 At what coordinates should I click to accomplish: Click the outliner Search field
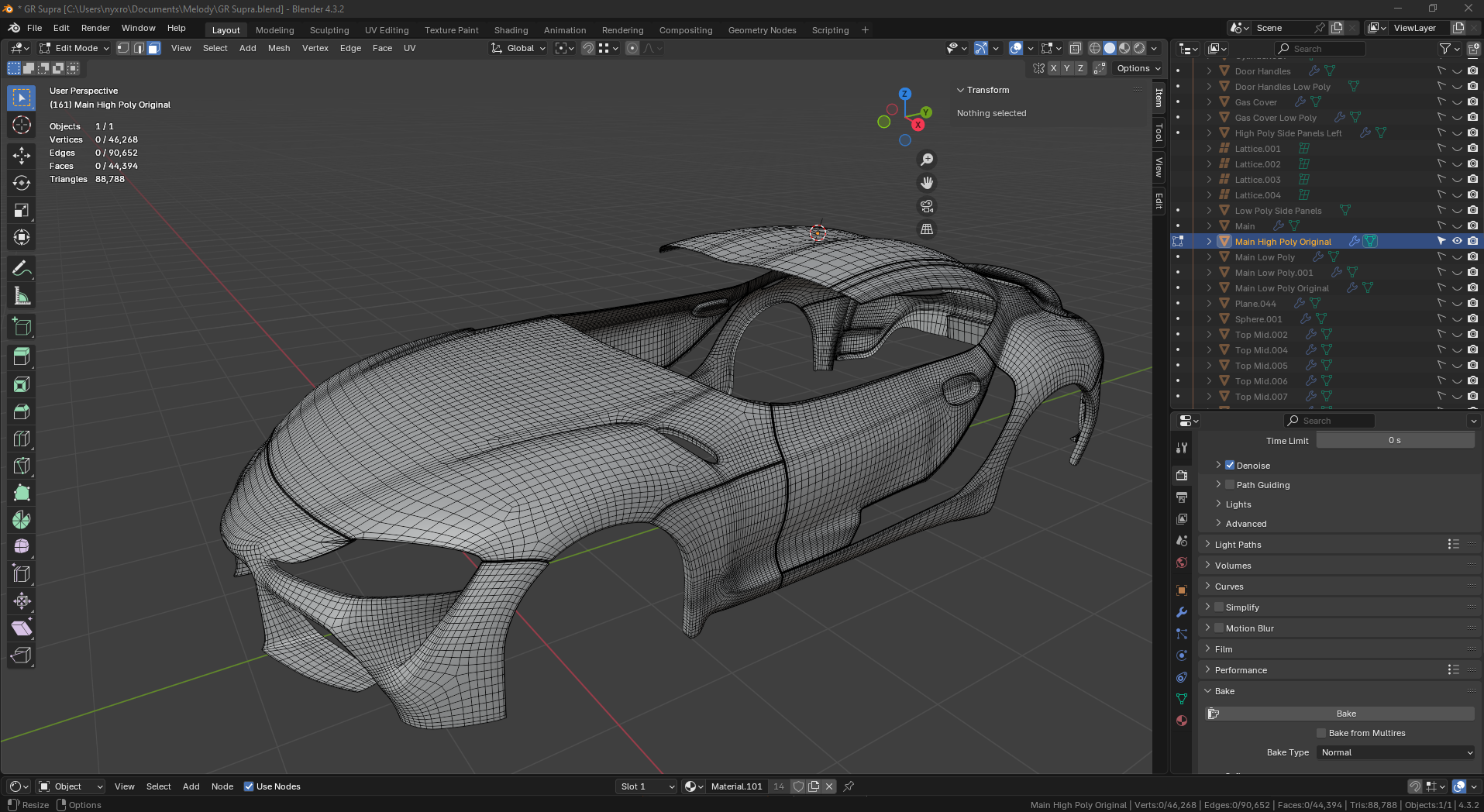pos(1320,49)
